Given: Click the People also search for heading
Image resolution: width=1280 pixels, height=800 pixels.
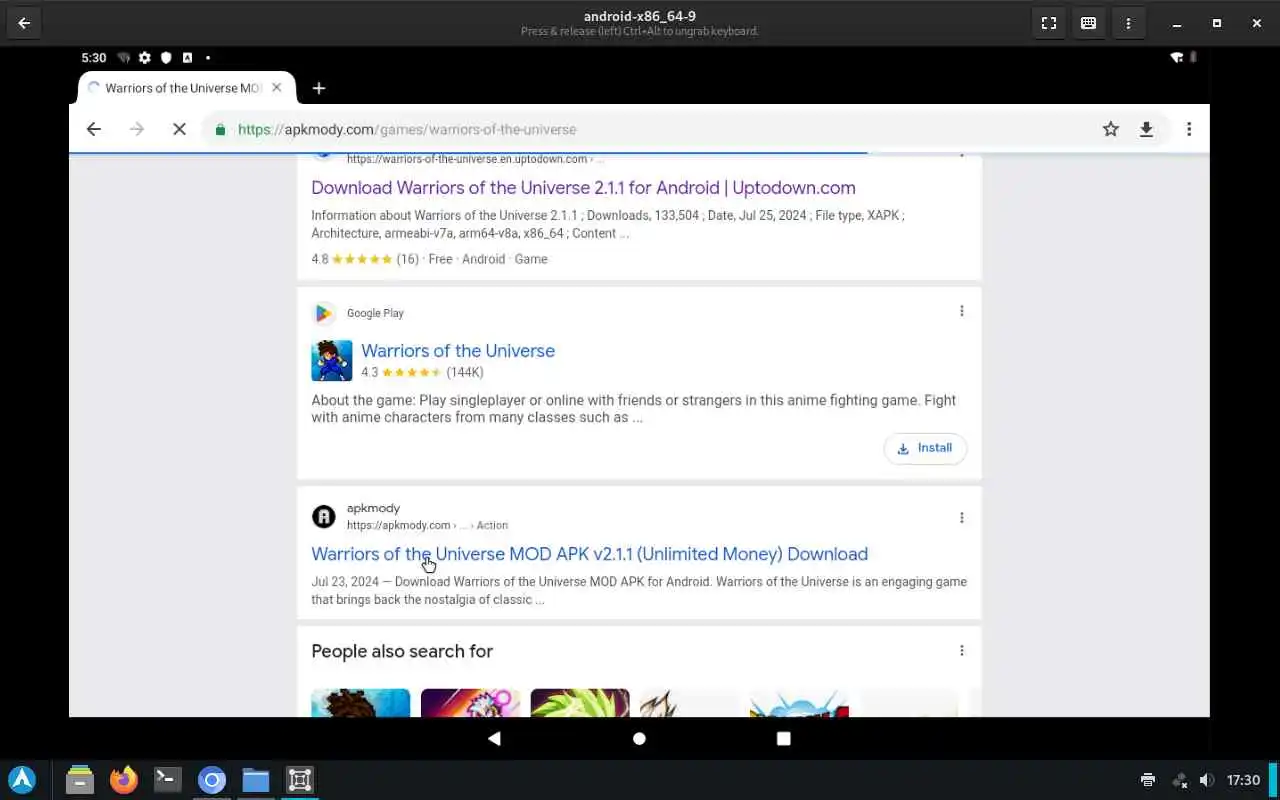Looking at the screenshot, I should click(x=402, y=651).
